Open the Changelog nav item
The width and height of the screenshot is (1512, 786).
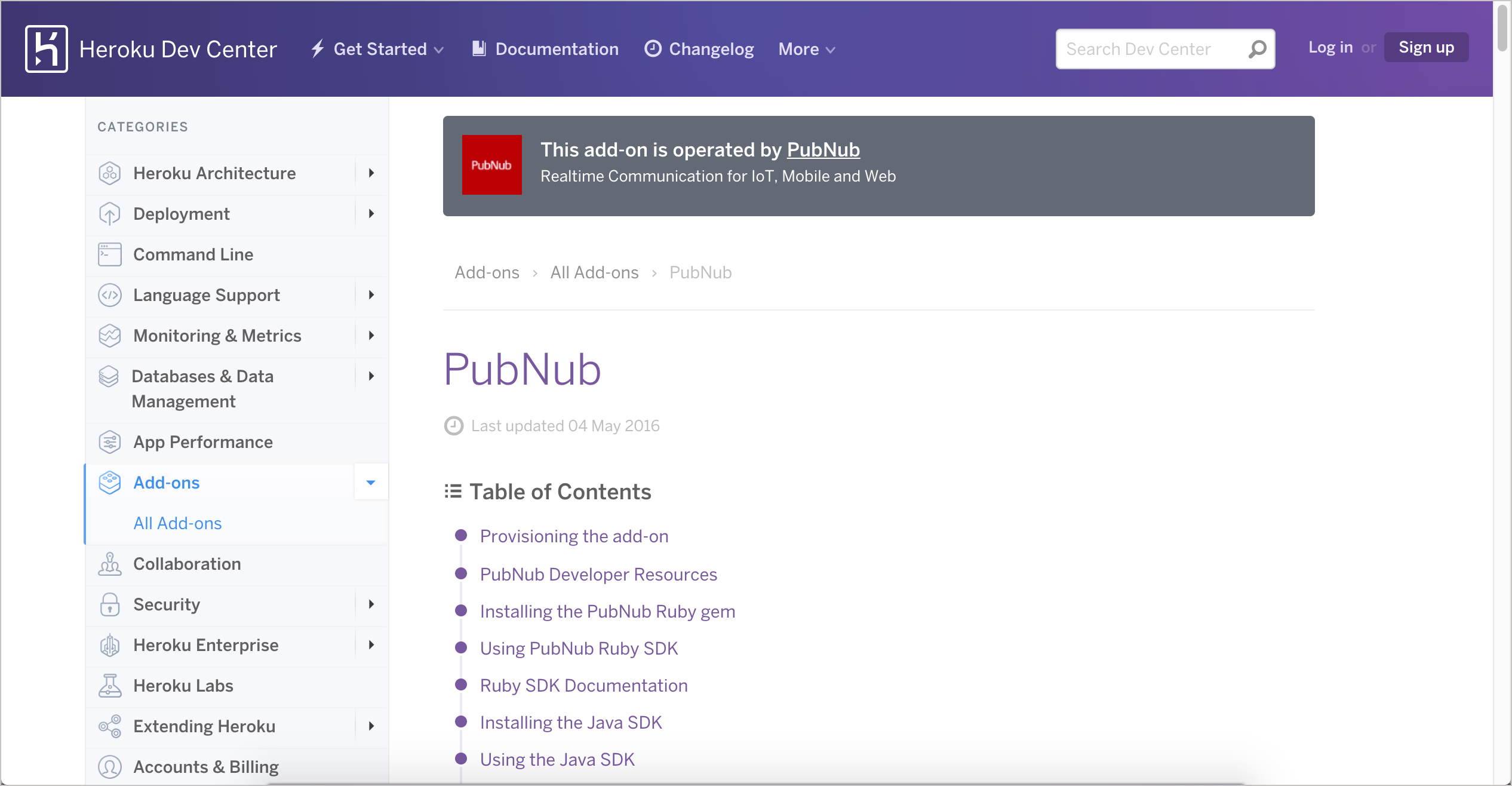click(x=699, y=49)
